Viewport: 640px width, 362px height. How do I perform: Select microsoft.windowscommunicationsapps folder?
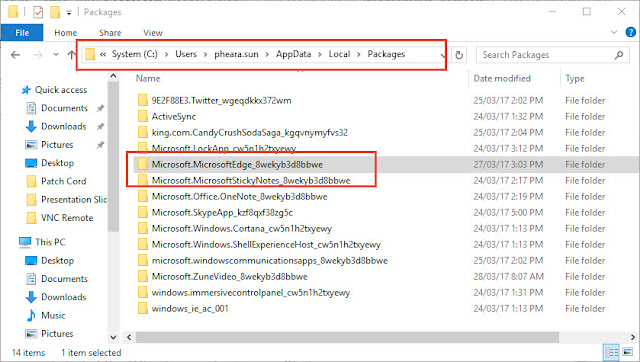point(269,260)
